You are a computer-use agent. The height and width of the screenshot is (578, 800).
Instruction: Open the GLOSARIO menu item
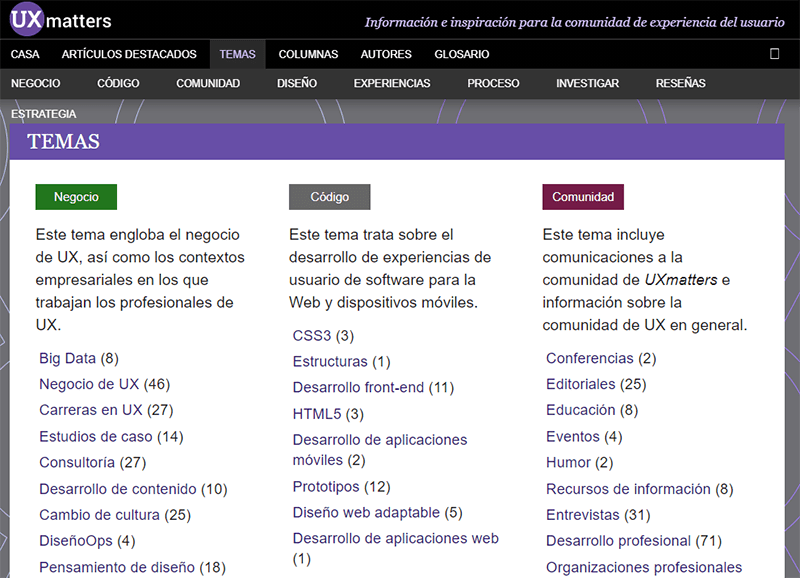click(x=462, y=55)
